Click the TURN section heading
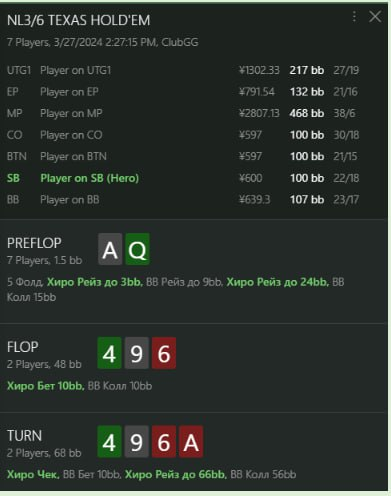Screen dimensions: 391x496 [24, 436]
